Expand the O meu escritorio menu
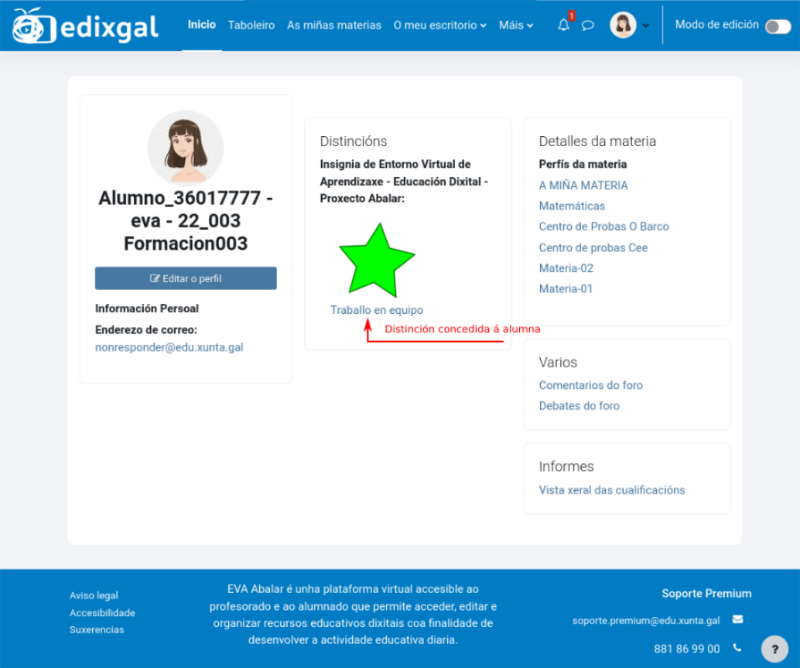The width and height of the screenshot is (800, 668). pos(441,25)
